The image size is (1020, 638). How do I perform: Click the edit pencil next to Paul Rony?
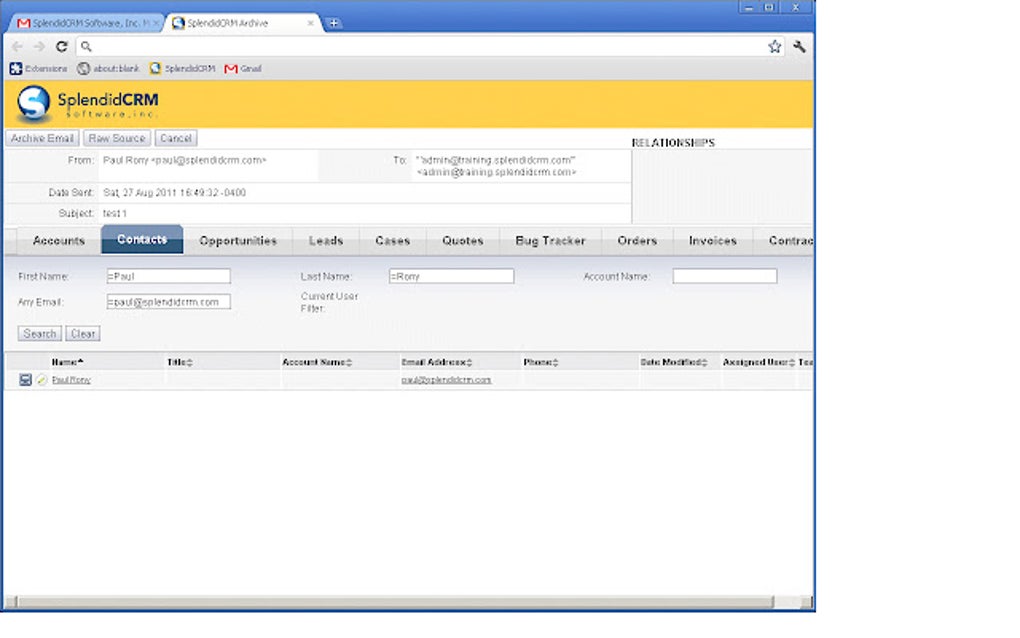pyautogui.click(x=42, y=380)
